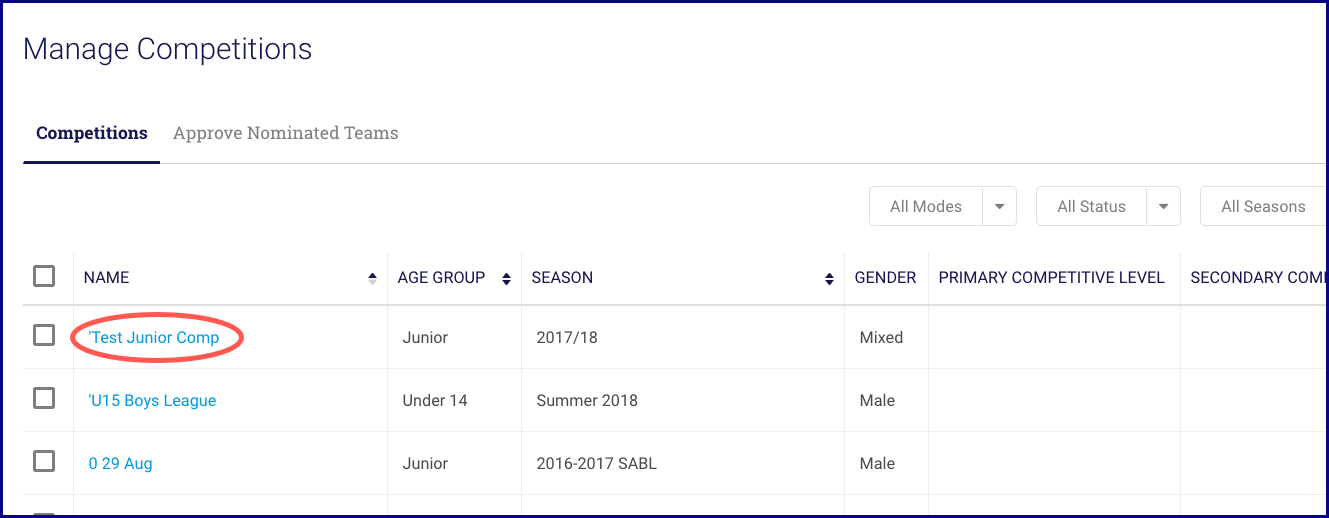Image resolution: width=1329 pixels, height=518 pixels.
Task: Click the Primary Competitive Level column header
Action: pos(1051,278)
